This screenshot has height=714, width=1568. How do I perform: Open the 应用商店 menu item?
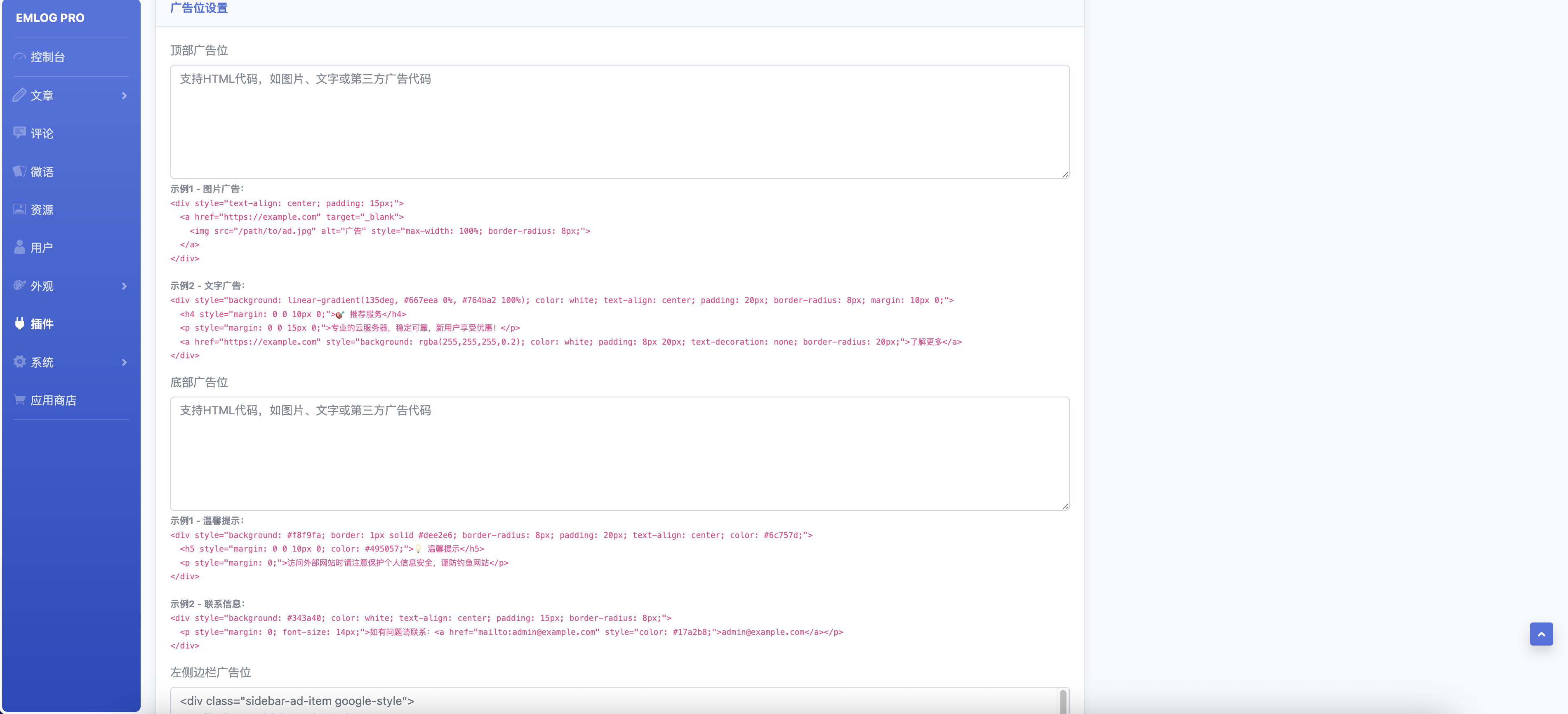pyautogui.click(x=54, y=401)
